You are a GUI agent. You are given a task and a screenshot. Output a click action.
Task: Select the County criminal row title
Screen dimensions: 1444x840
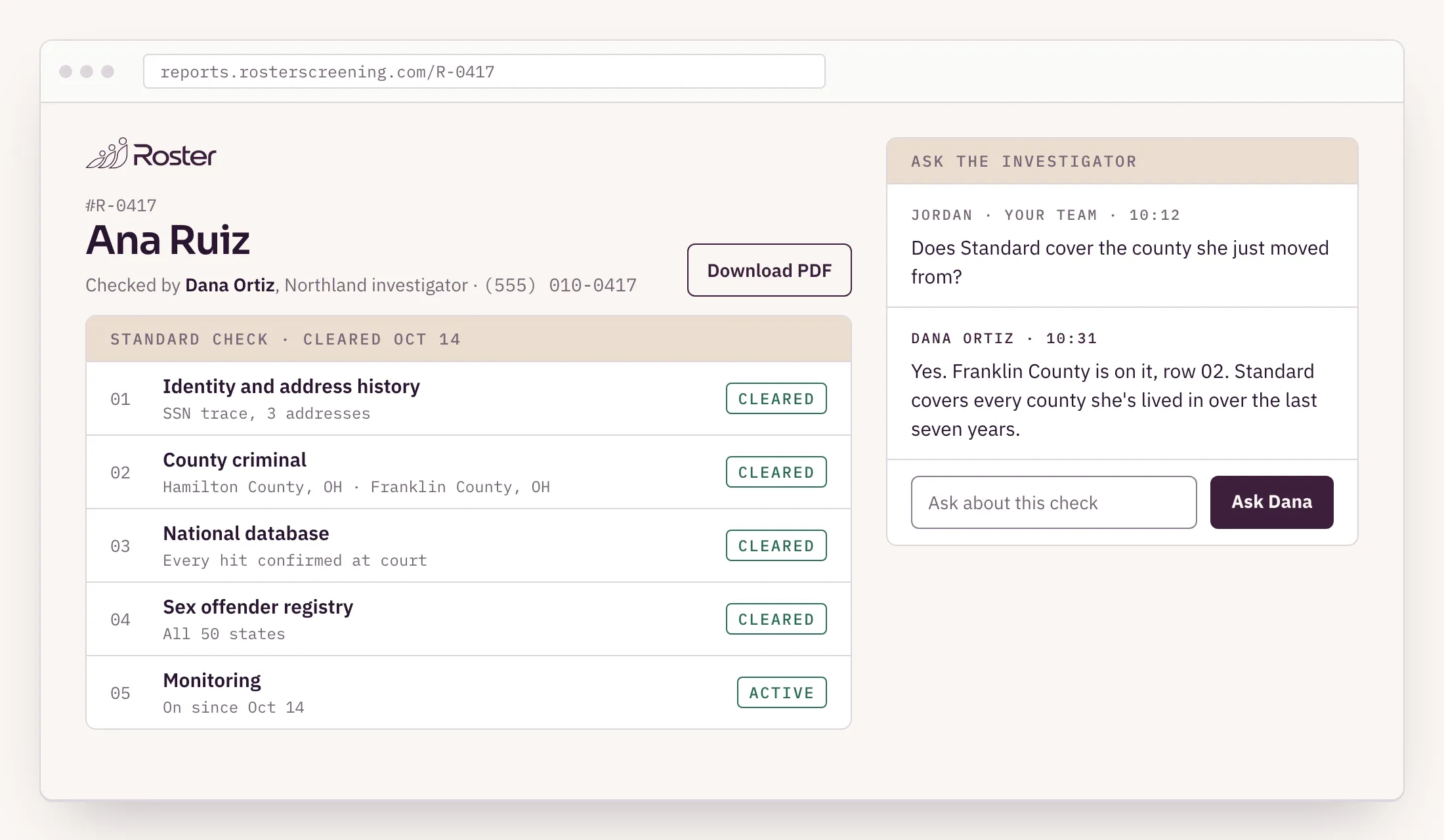(234, 460)
